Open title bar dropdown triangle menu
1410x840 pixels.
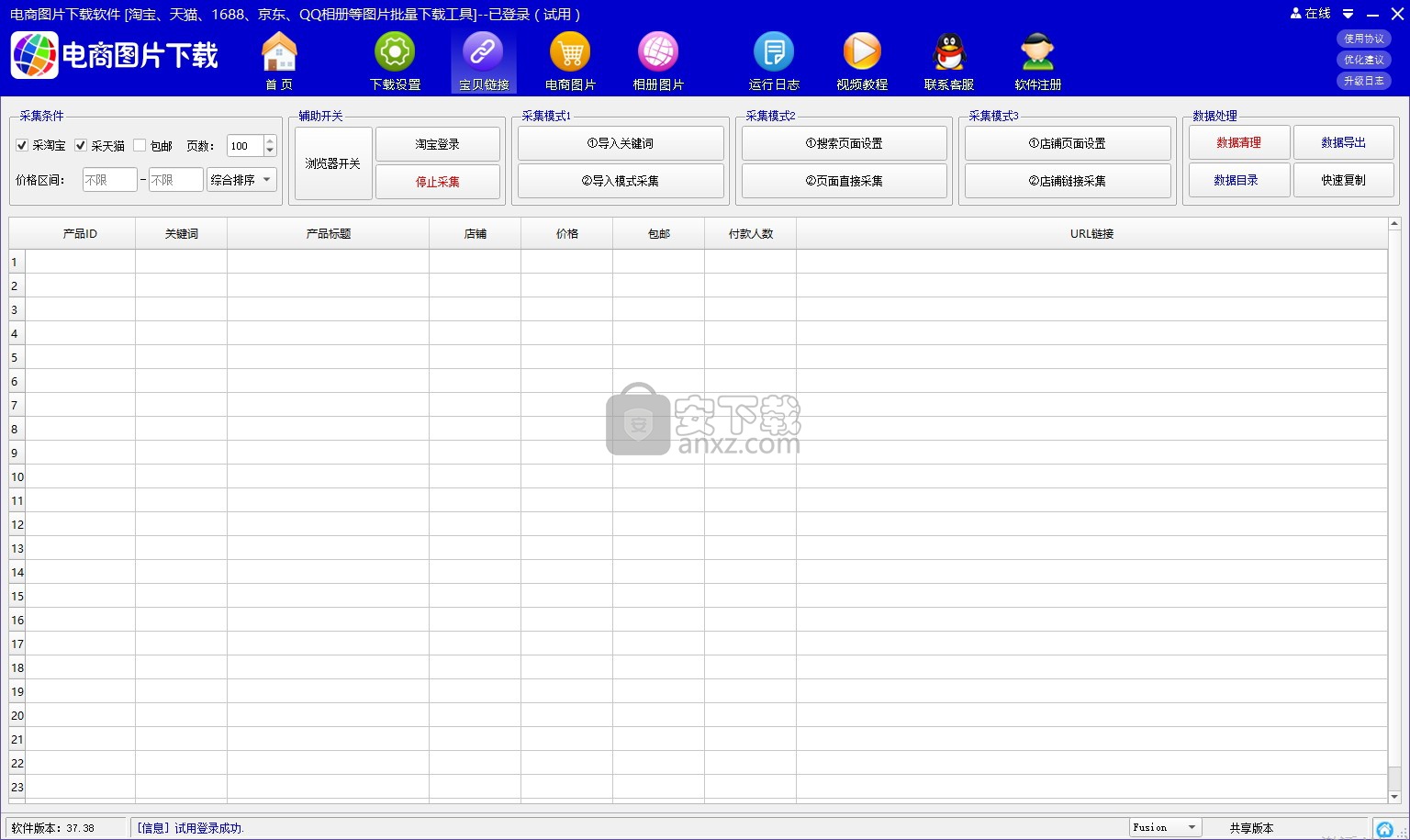pos(1348,14)
